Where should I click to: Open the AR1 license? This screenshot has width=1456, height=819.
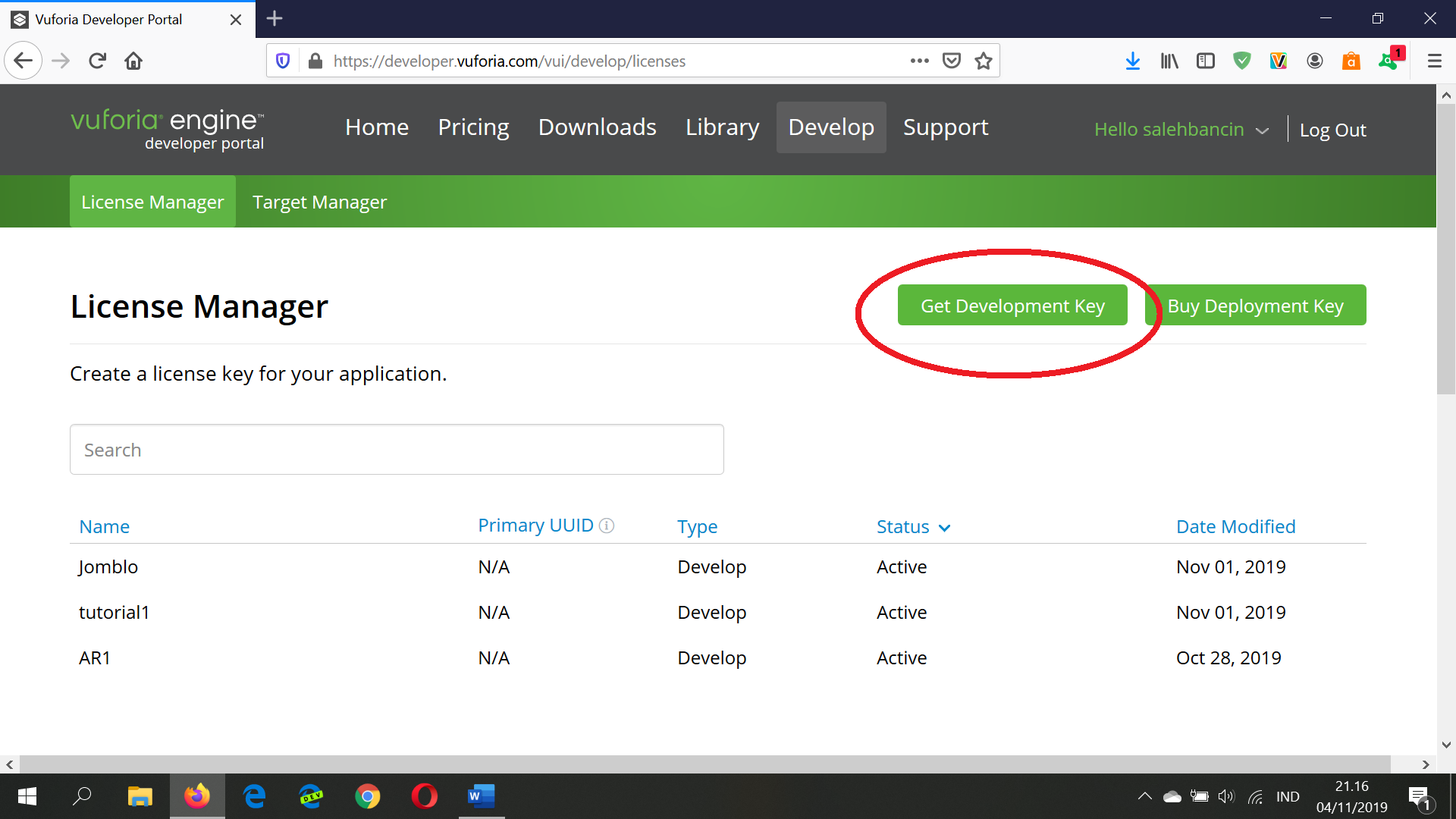pos(95,657)
